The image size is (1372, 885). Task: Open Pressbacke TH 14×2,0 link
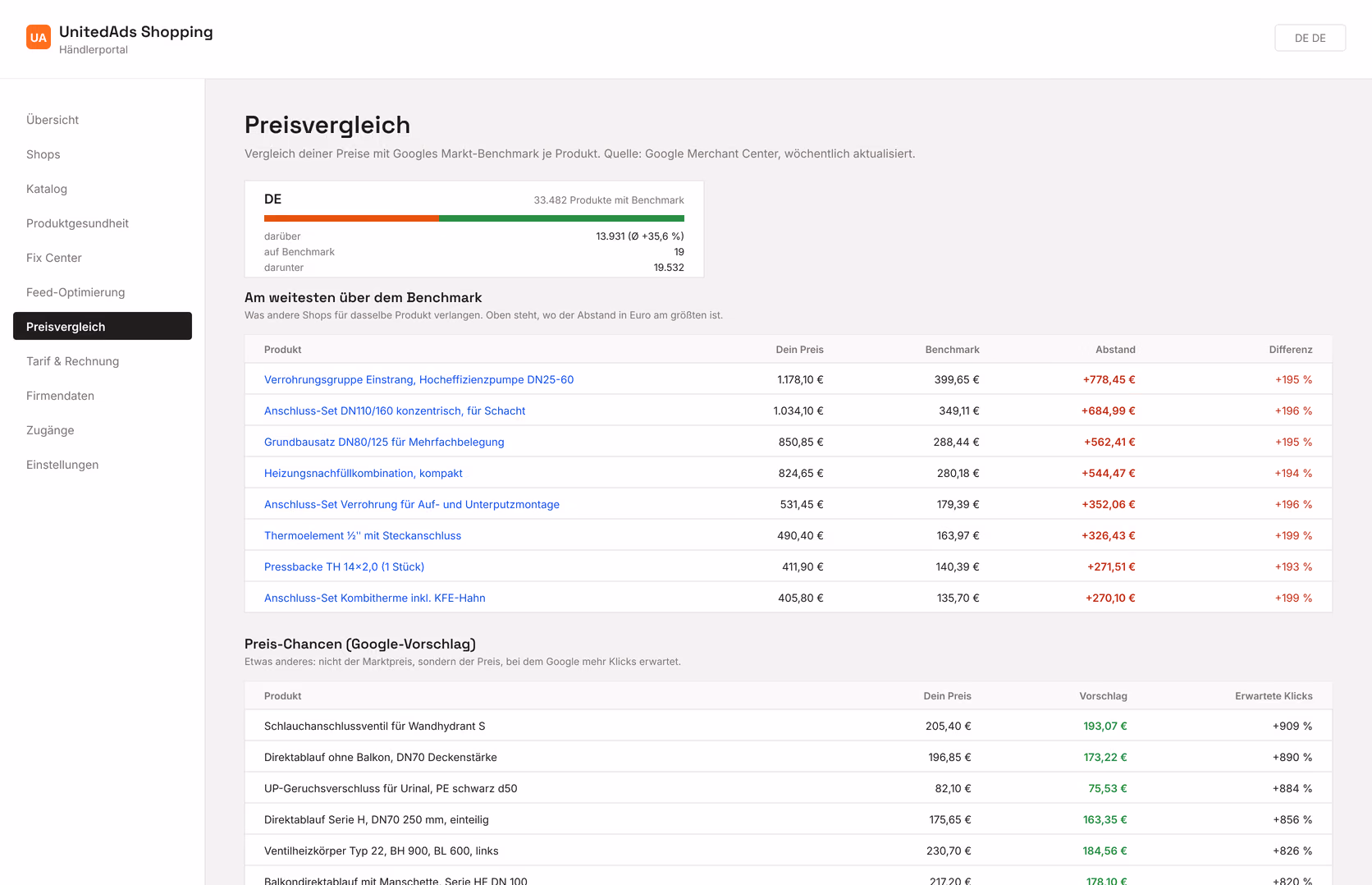pos(344,566)
